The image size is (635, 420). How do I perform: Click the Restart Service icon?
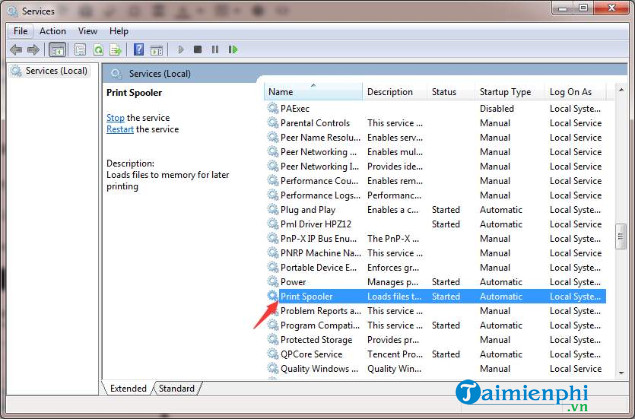click(x=233, y=49)
